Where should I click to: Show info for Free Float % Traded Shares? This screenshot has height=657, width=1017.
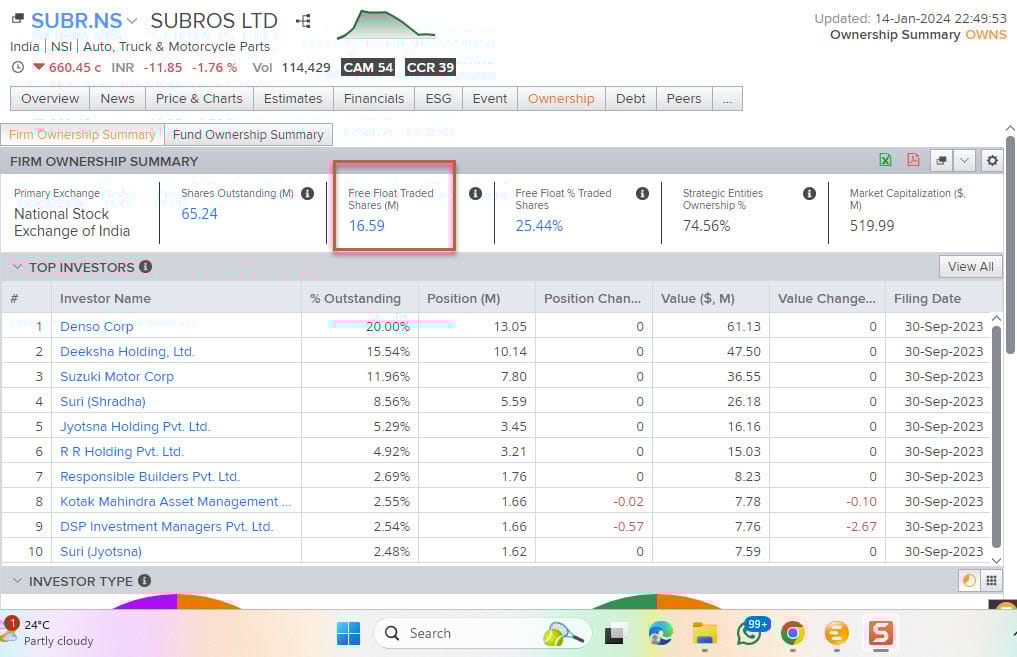tap(642, 193)
